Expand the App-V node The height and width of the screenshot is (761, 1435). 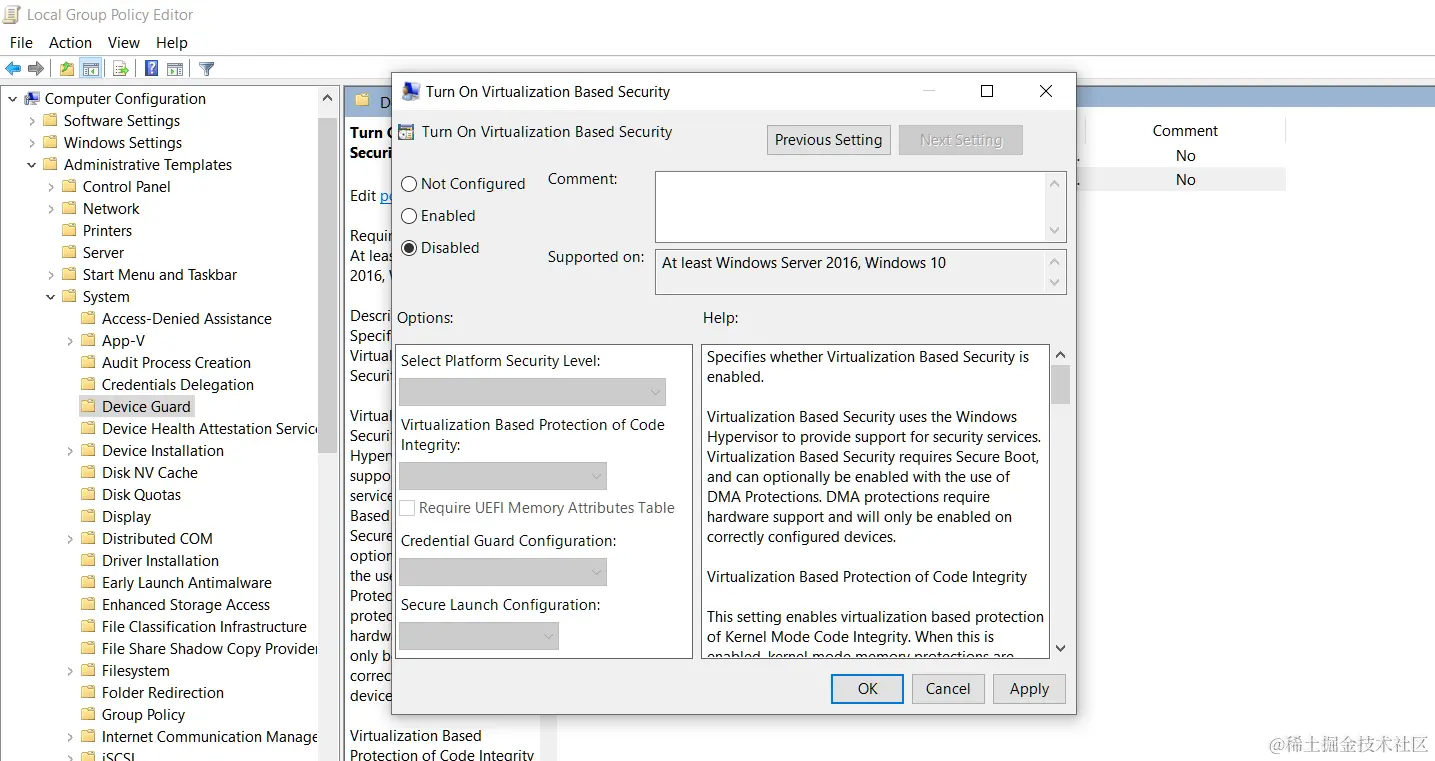click(x=70, y=341)
